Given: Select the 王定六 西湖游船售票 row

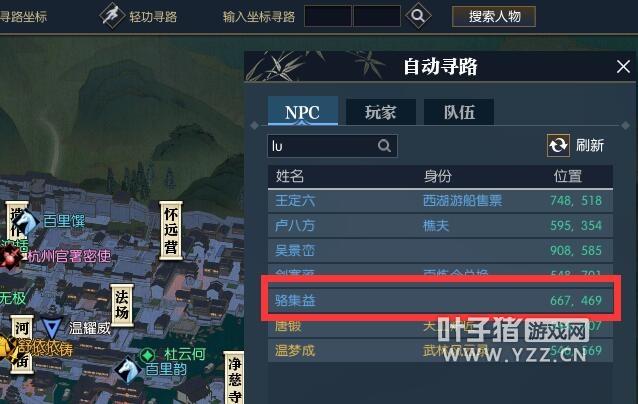Looking at the screenshot, I should point(440,201).
